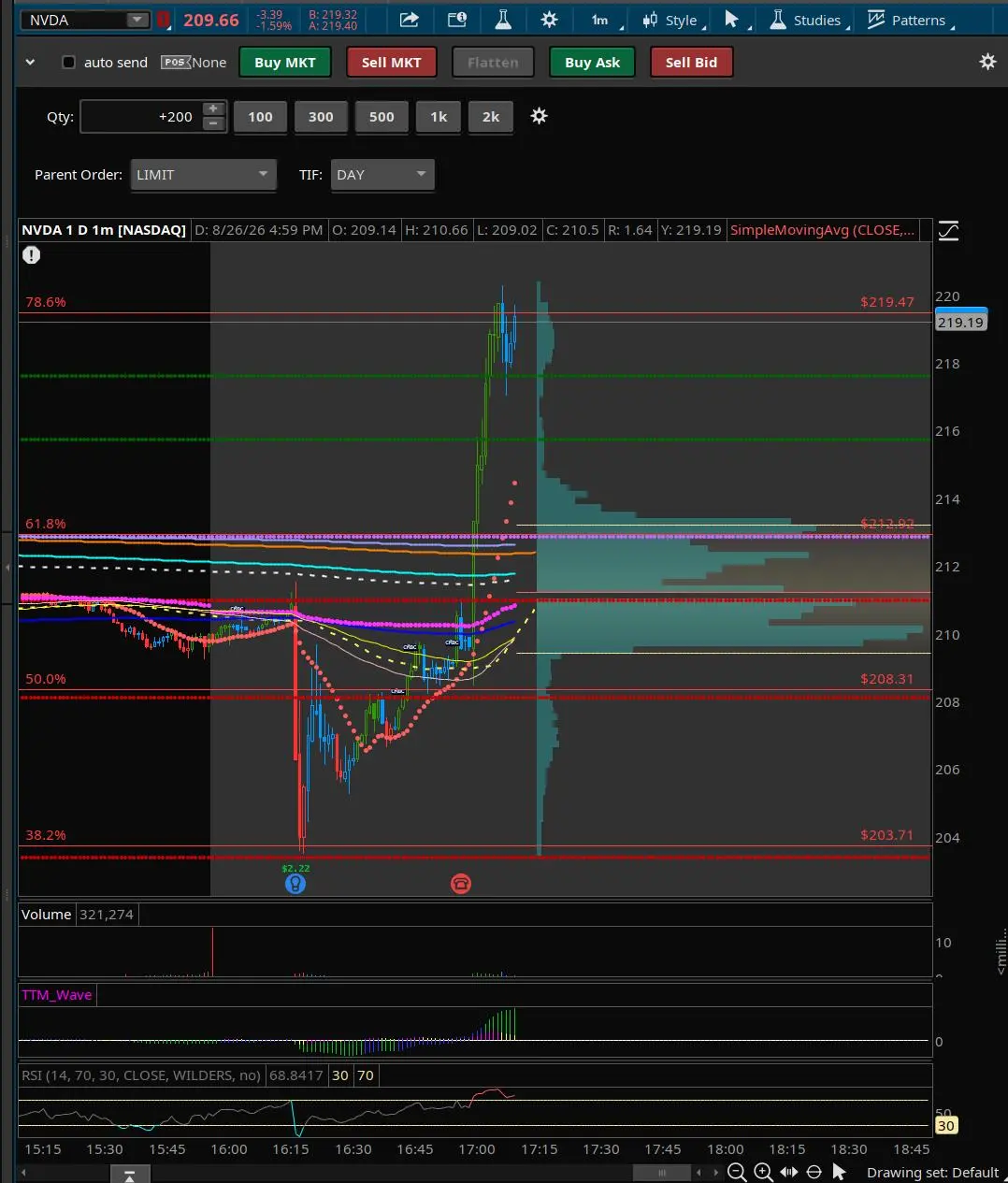1008x1183 pixels.
Task: Click the chart warning exclamation icon
Action: [32, 254]
